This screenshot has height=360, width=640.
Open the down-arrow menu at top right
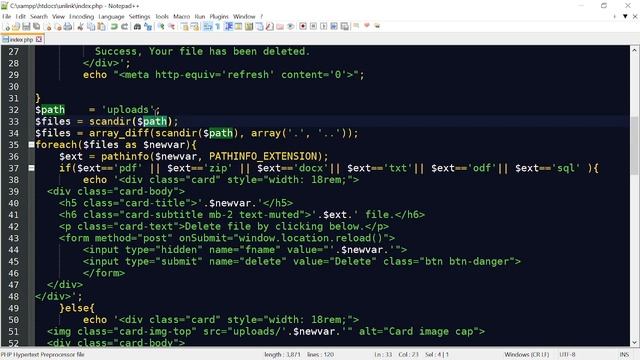click(625, 16)
